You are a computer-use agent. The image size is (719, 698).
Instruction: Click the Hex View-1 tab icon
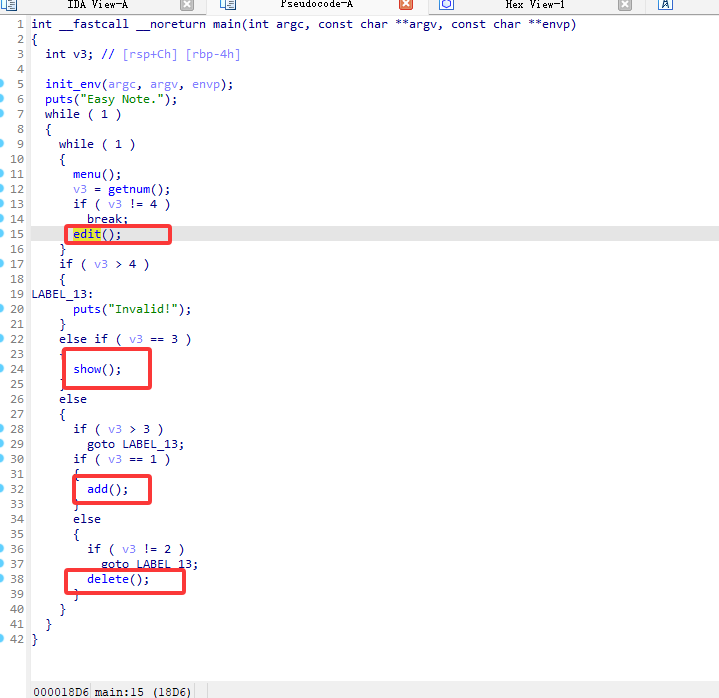[x=446, y=5]
